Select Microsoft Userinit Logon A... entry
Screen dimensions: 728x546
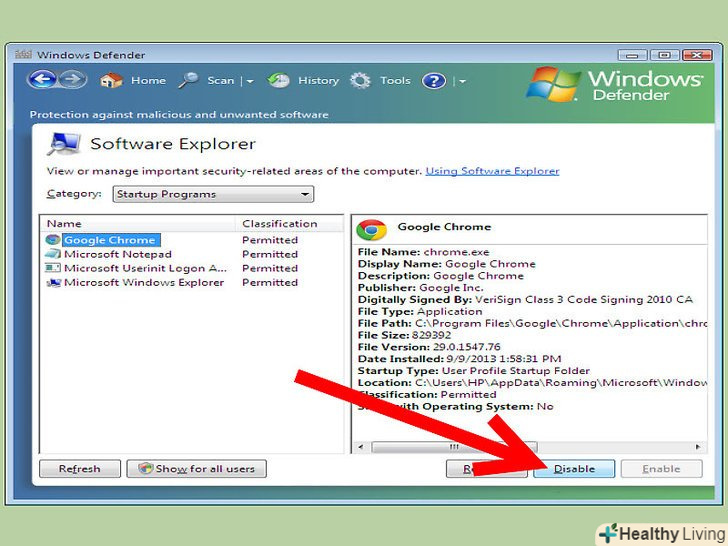click(145, 268)
